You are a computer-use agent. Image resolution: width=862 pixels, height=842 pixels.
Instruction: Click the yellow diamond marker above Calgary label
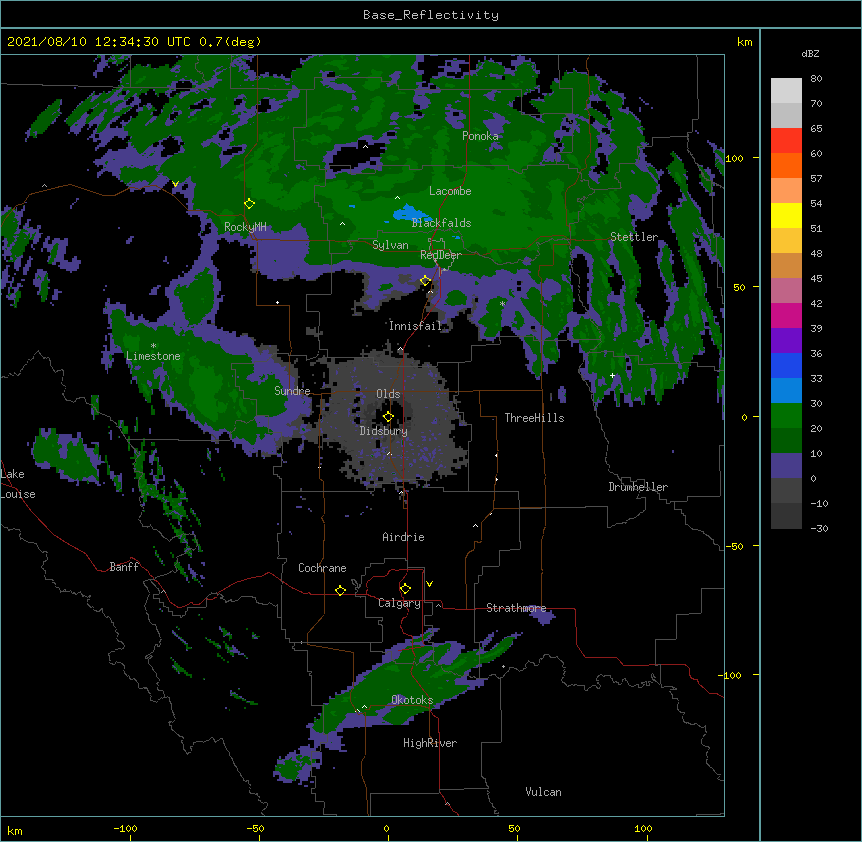tap(405, 589)
